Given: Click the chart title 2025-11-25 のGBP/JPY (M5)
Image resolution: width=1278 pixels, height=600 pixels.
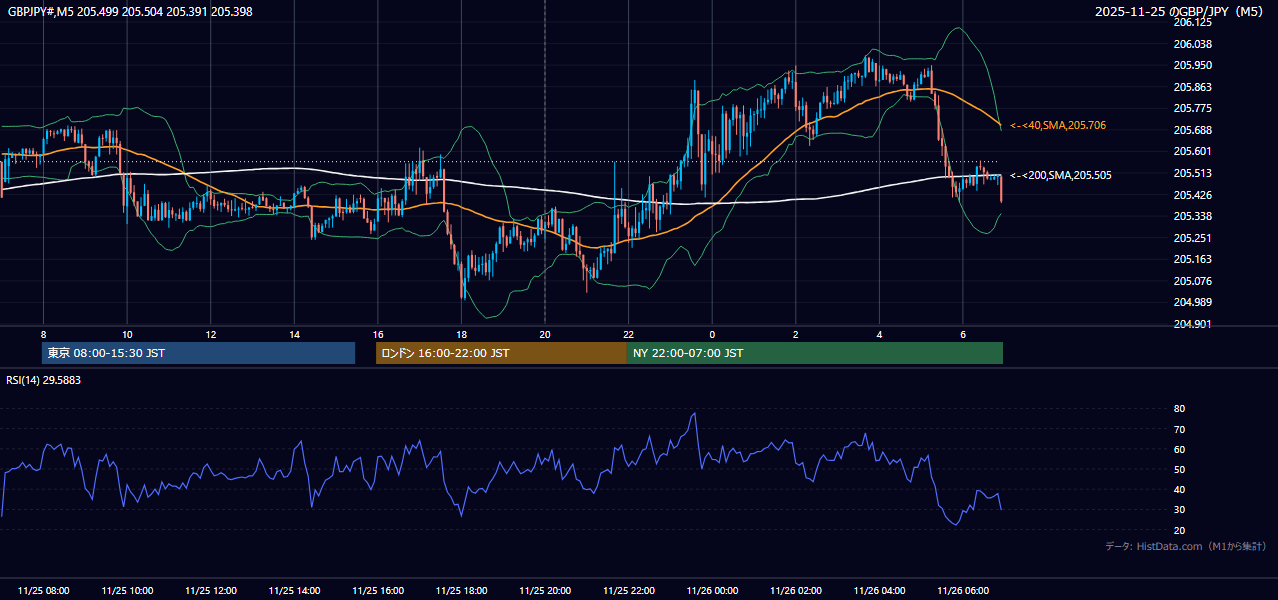Looking at the screenshot, I should coord(1181,11).
